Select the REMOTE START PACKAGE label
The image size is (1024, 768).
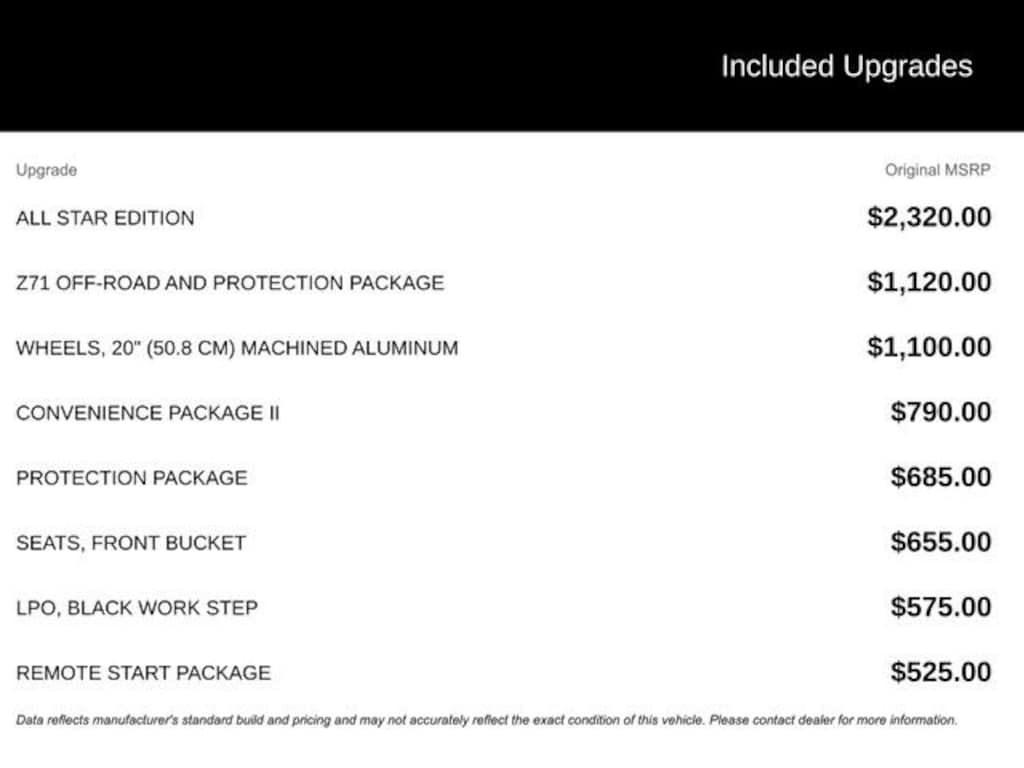[x=143, y=673]
